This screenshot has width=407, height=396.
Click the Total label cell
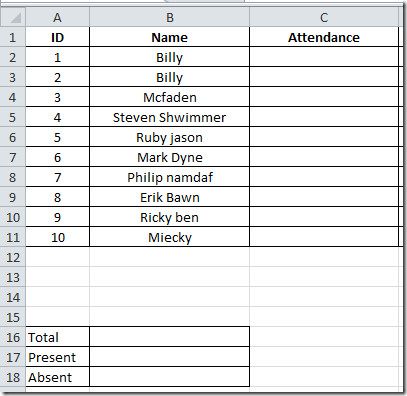[x=58, y=337]
